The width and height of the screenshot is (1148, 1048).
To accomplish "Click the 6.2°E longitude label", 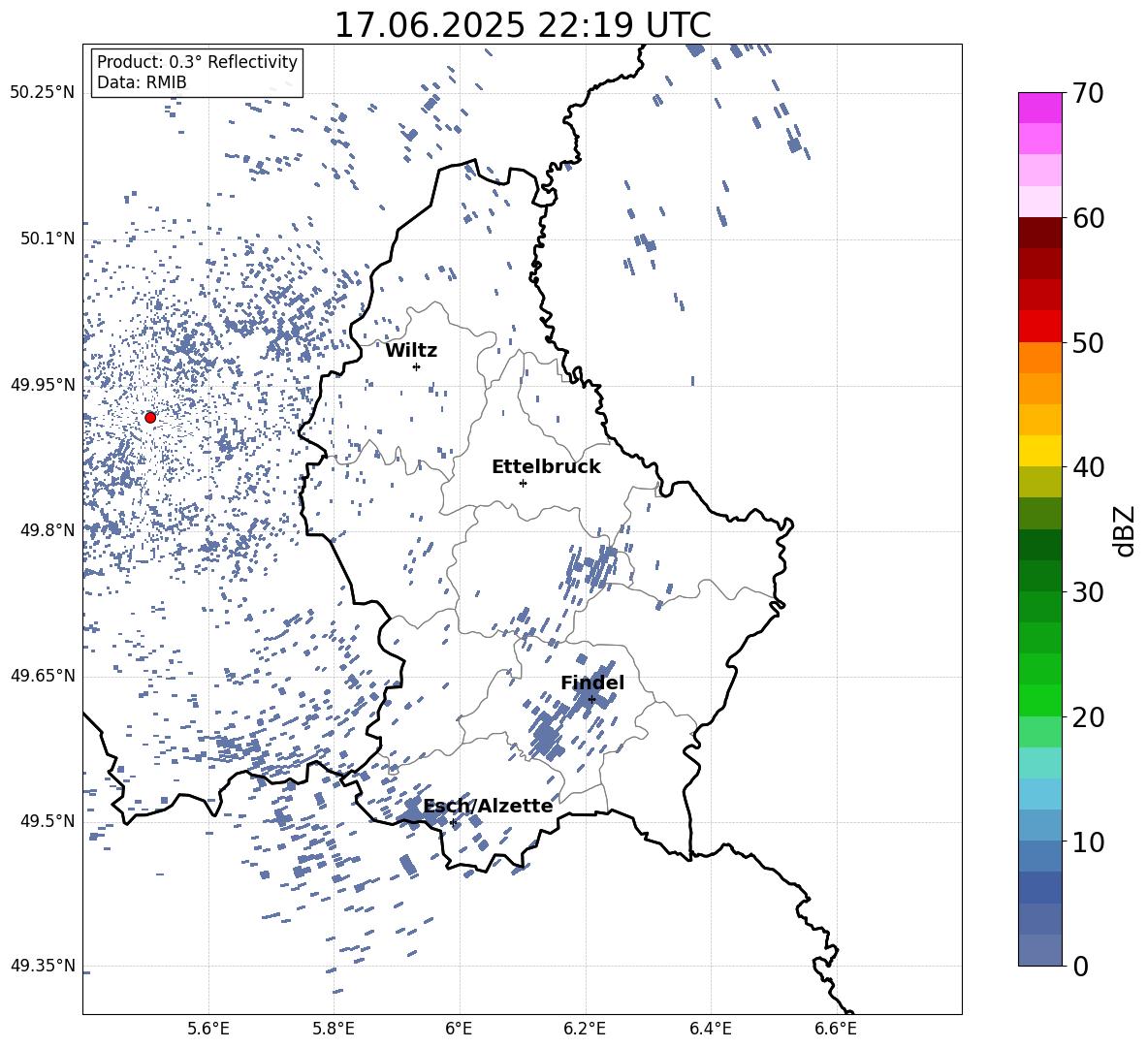I will coord(585,1029).
